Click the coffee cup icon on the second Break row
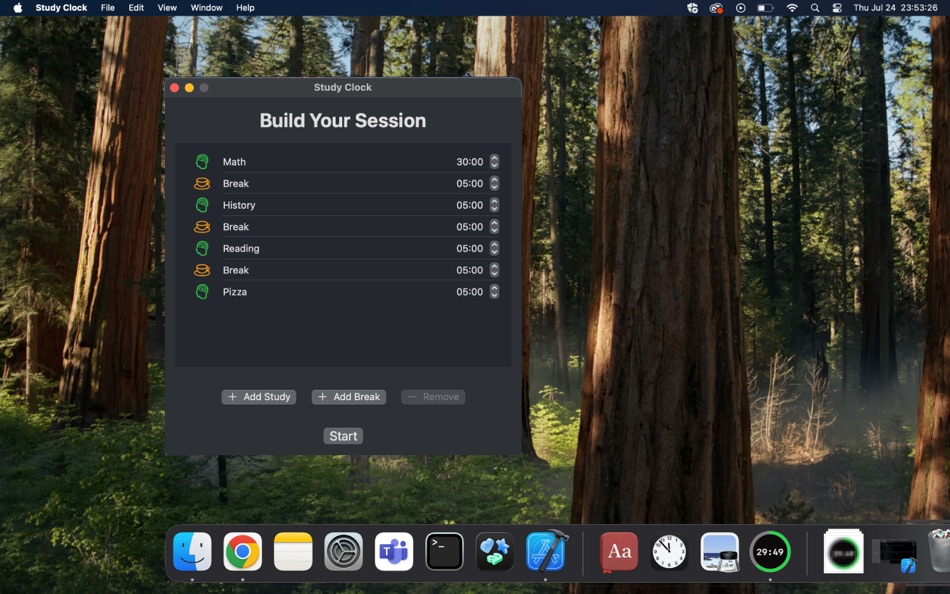Screen dimensions: 950x594 pos(202,226)
